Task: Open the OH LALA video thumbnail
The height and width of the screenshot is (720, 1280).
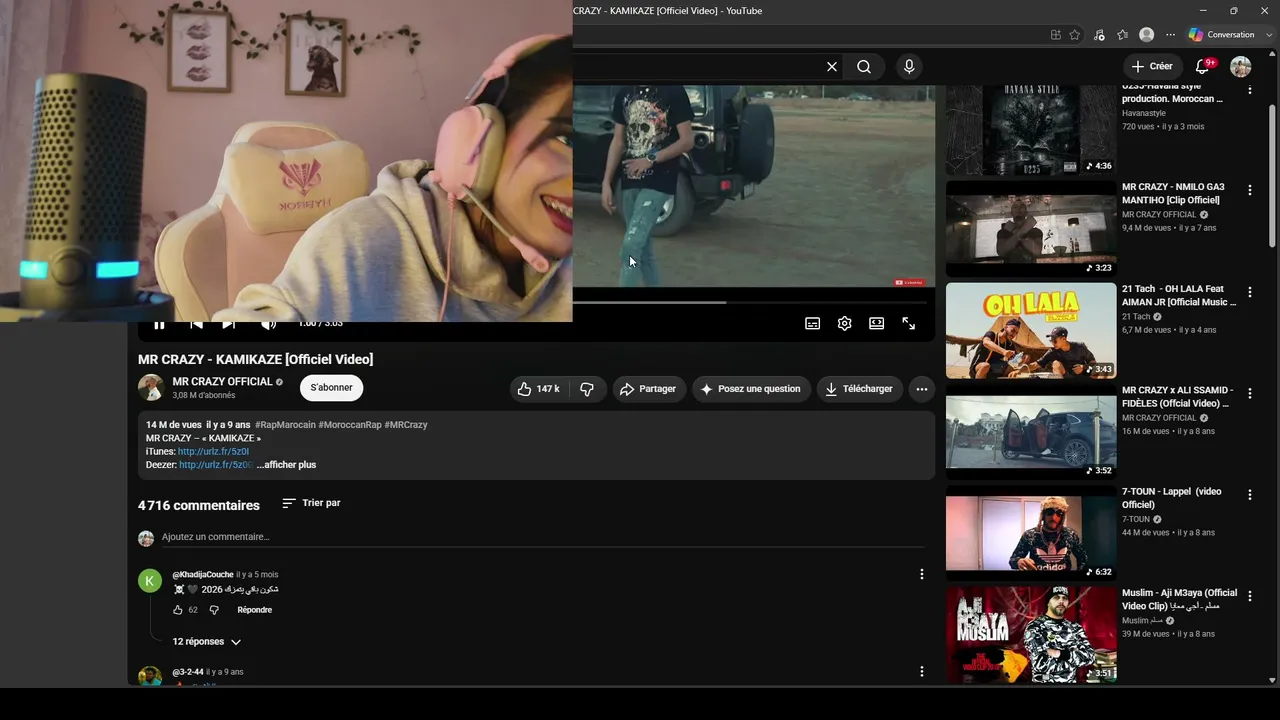Action: [x=1031, y=331]
